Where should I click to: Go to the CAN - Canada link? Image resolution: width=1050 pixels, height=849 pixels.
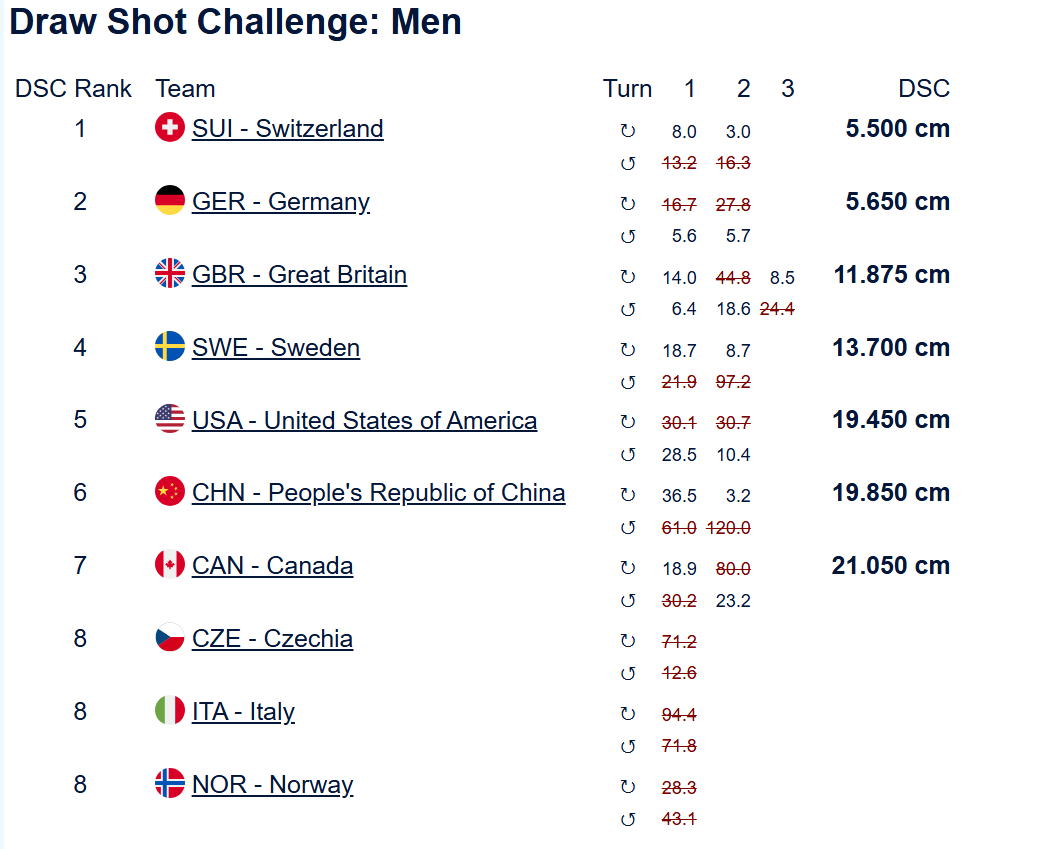(272, 566)
